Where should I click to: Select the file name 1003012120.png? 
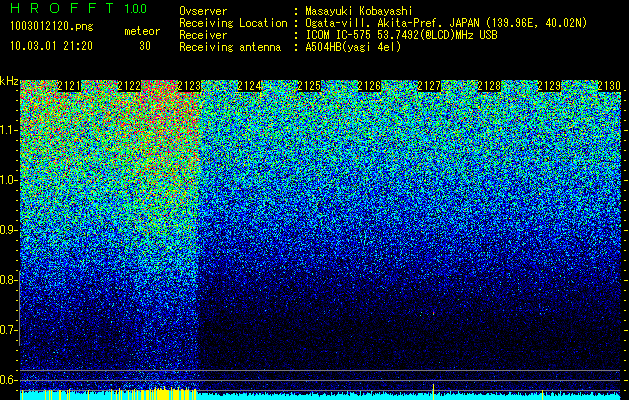click(52, 26)
